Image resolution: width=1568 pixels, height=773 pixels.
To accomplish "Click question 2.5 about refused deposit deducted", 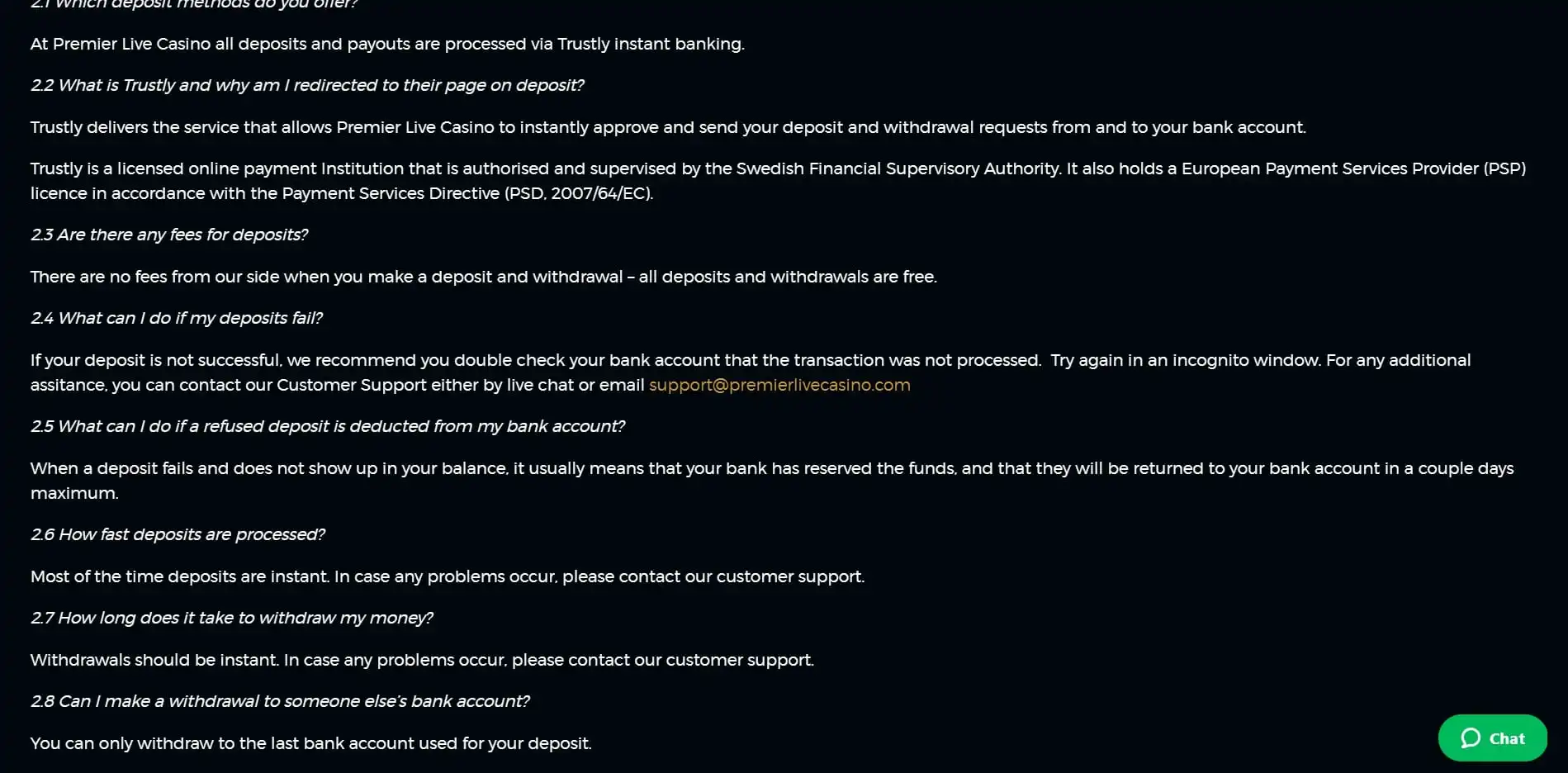I will [x=328, y=426].
